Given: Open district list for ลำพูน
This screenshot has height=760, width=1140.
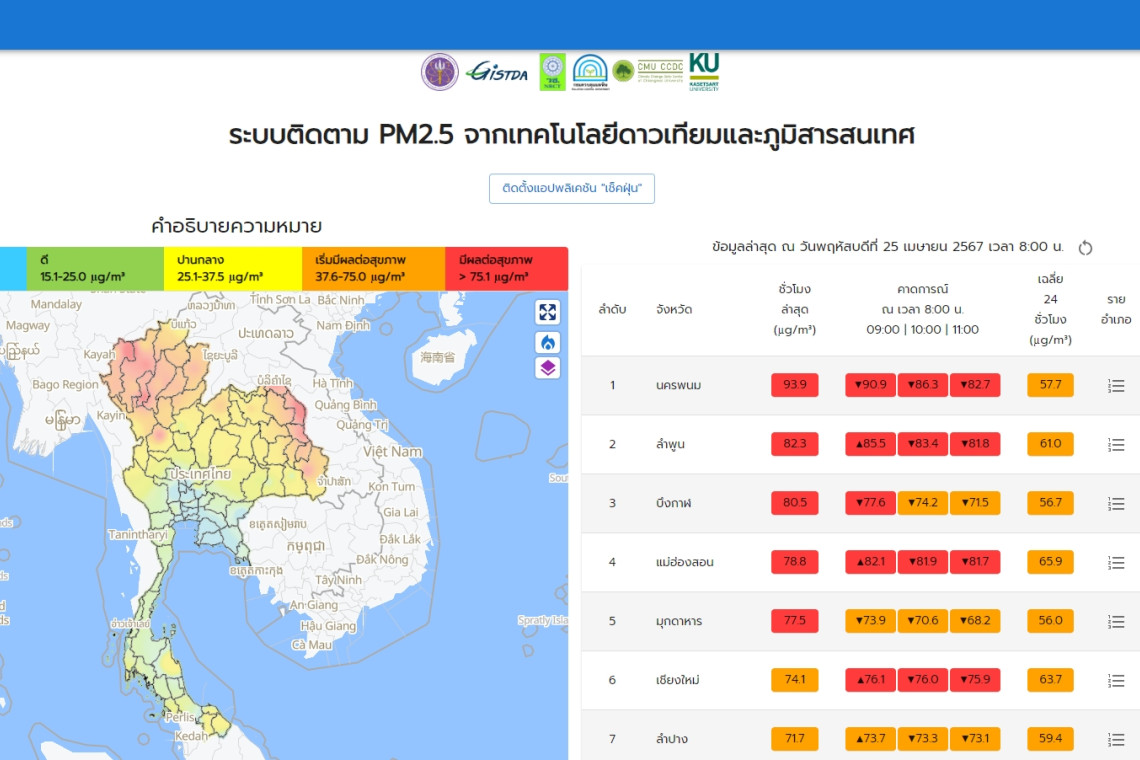Looking at the screenshot, I should click(x=1116, y=445).
